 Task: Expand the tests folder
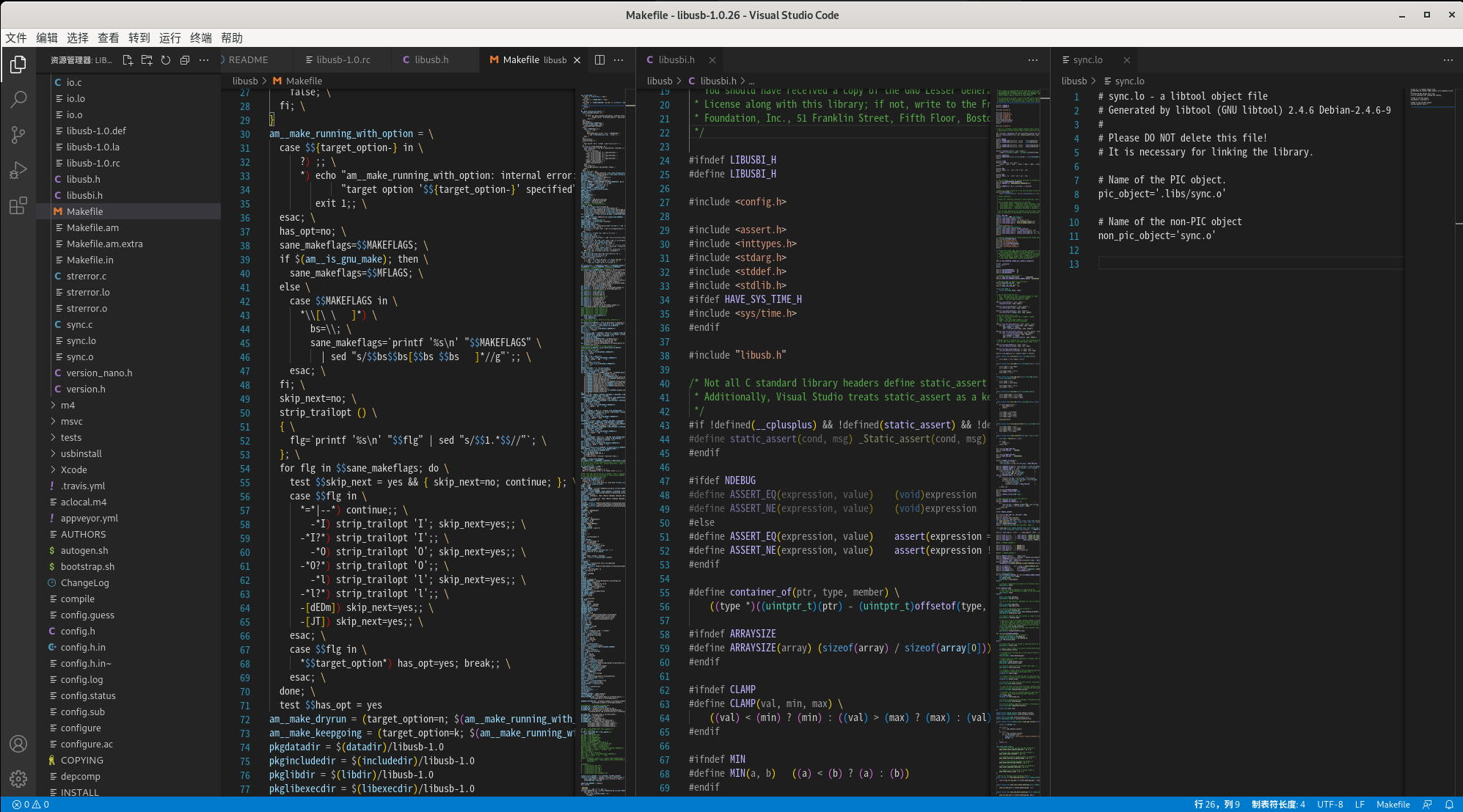pos(128,438)
